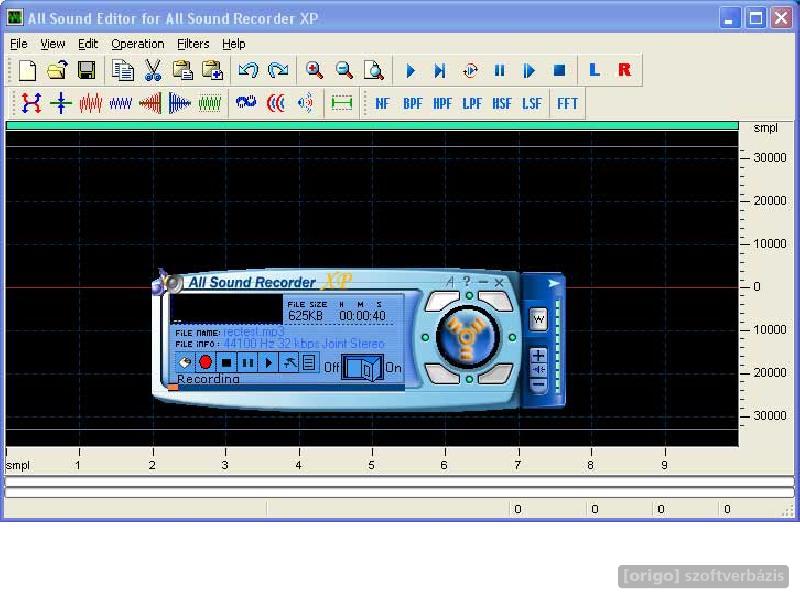The image size is (800, 600).
Task: Apply the LSF low-shelf filter
Action: coord(532,104)
